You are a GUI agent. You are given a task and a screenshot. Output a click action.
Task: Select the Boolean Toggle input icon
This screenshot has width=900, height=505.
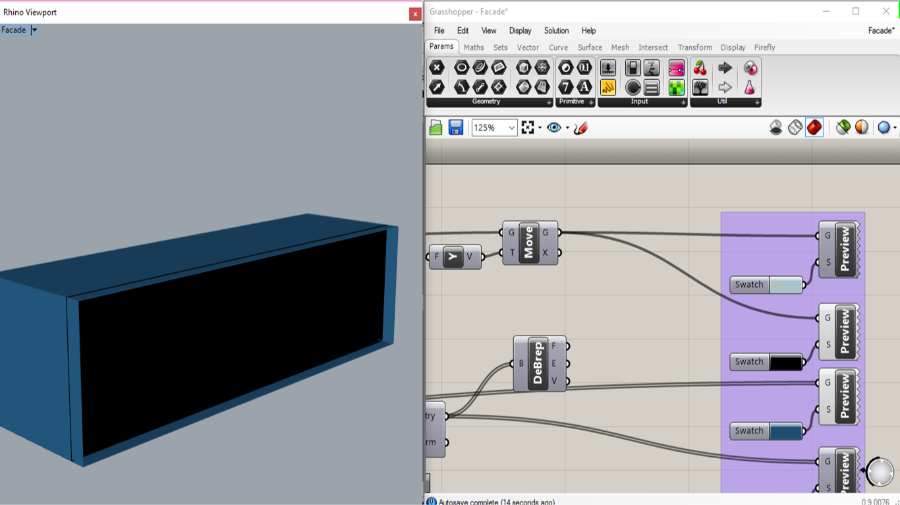tap(633, 68)
